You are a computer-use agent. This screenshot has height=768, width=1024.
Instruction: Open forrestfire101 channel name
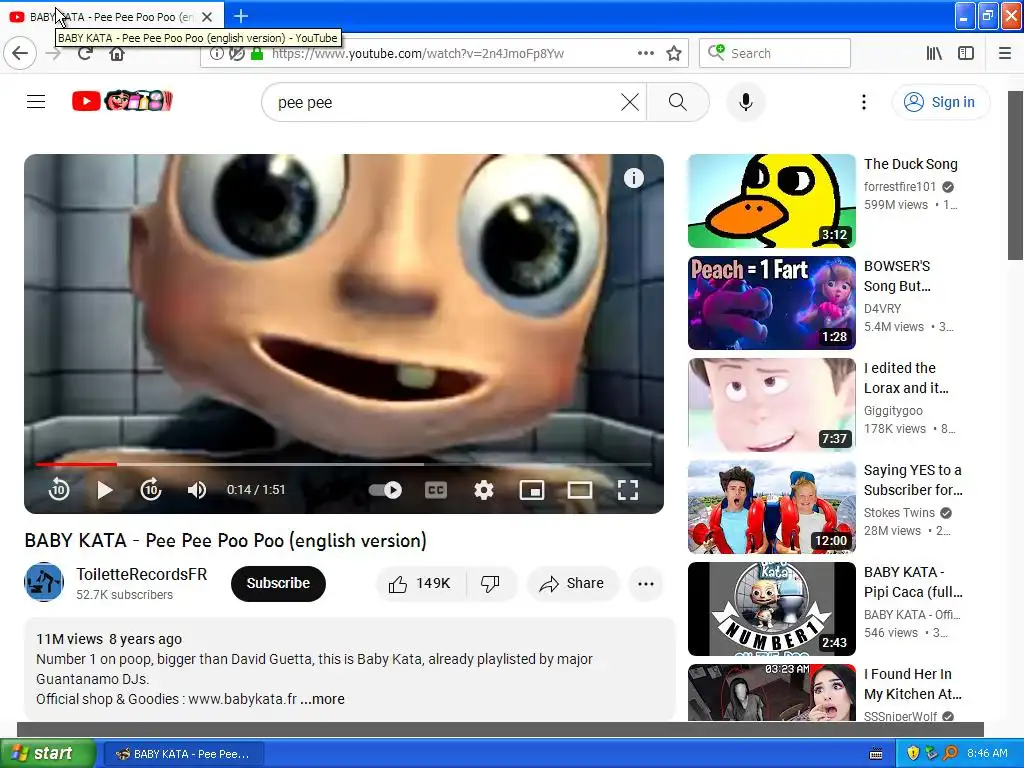899,187
